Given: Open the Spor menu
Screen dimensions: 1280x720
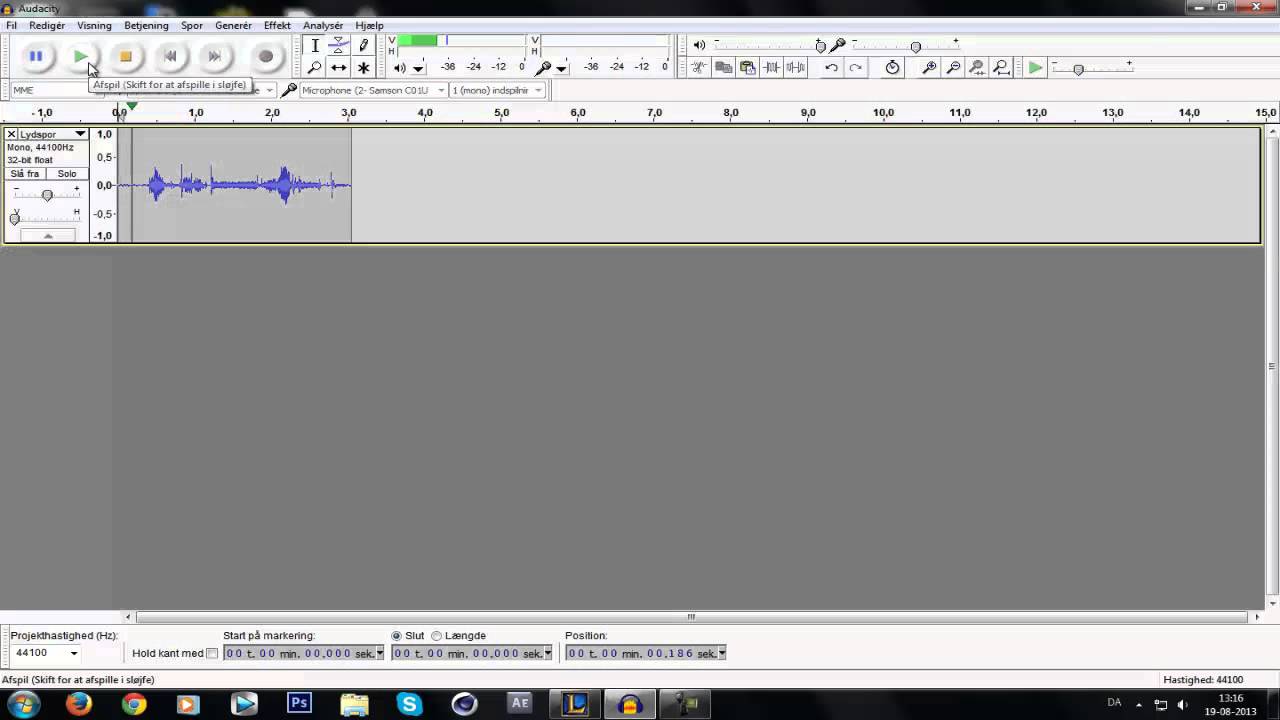Looking at the screenshot, I should pos(191,25).
